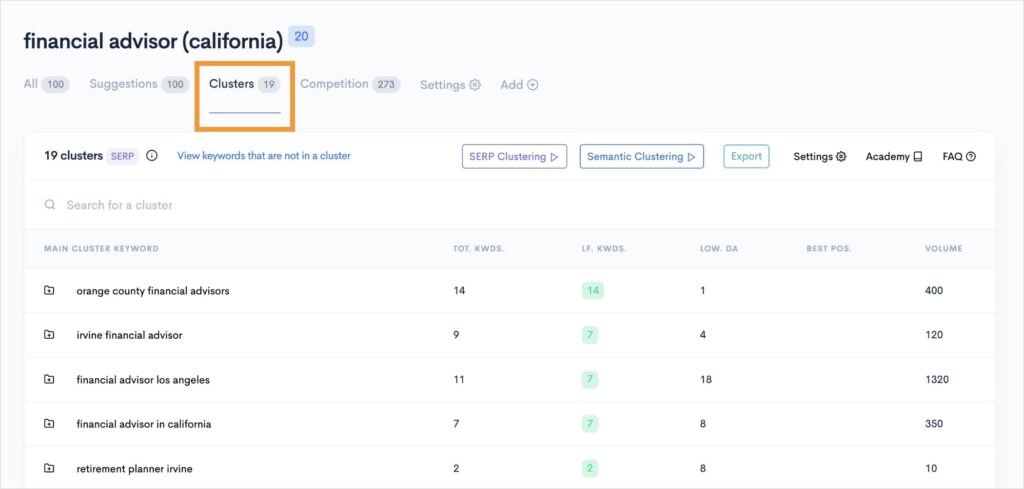Open folder icon for retirement planner irvine
1024x489 pixels.
point(49,468)
